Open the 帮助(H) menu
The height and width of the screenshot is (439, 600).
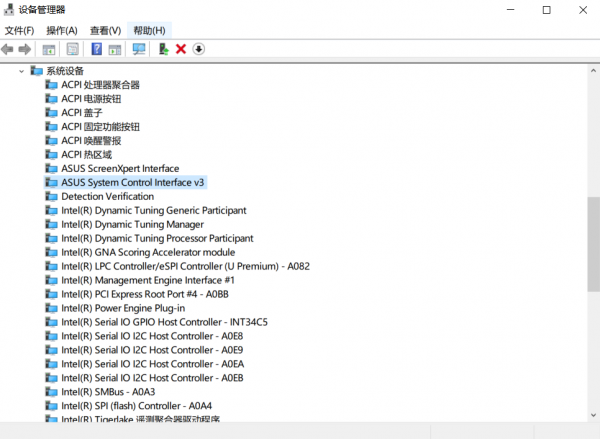pos(149,30)
